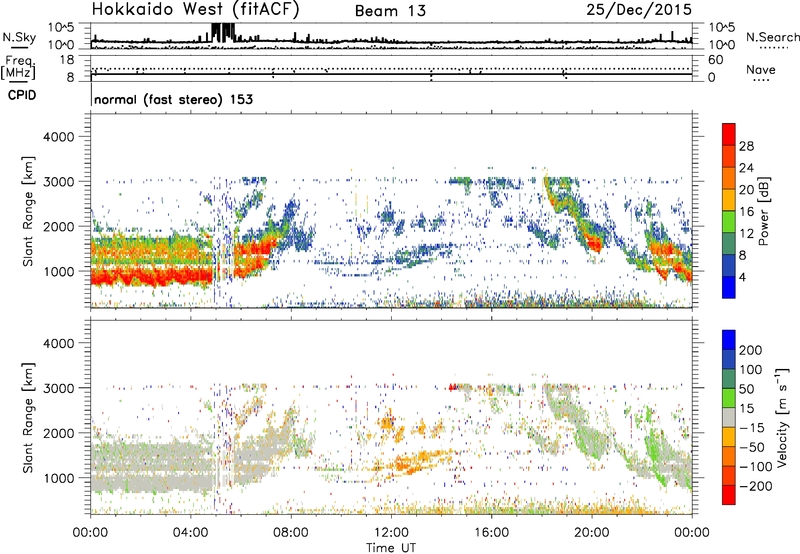This screenshot has width=800, height=554.
Task: Click the "Power [dB]" colorbar label
Action: (763, 211)
